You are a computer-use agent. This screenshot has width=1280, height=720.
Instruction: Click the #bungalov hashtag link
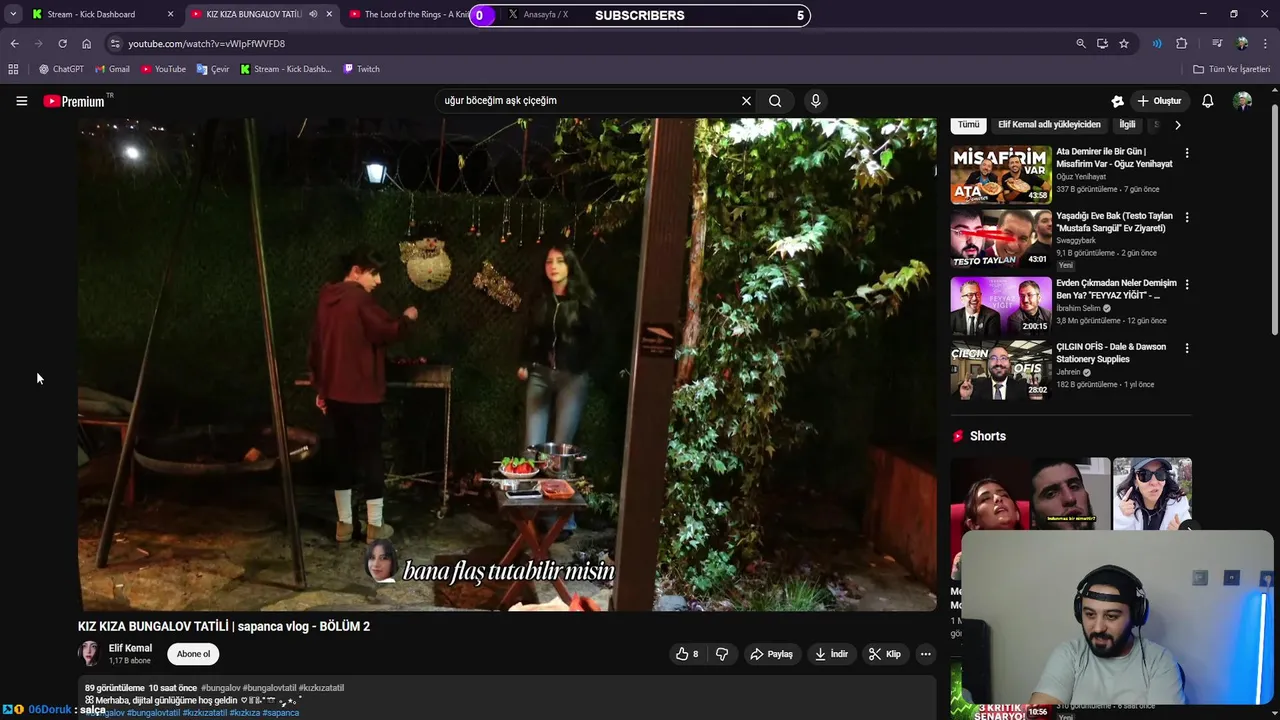pyautogui.click(x=220, y=688)
